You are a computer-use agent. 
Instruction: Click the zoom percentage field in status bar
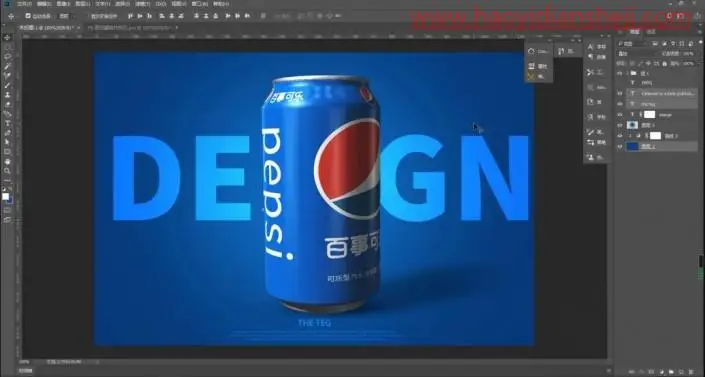25,362
